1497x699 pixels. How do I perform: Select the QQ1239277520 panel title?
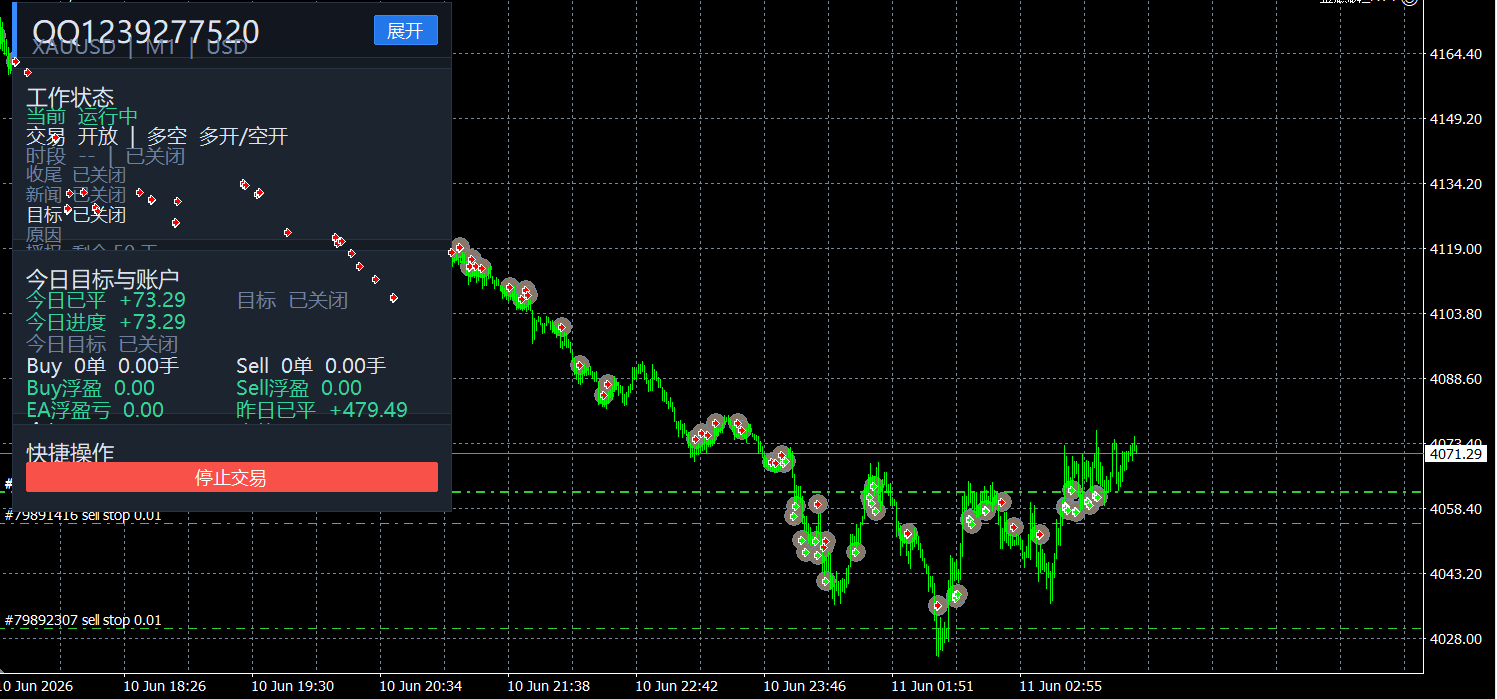coord(146,33)
